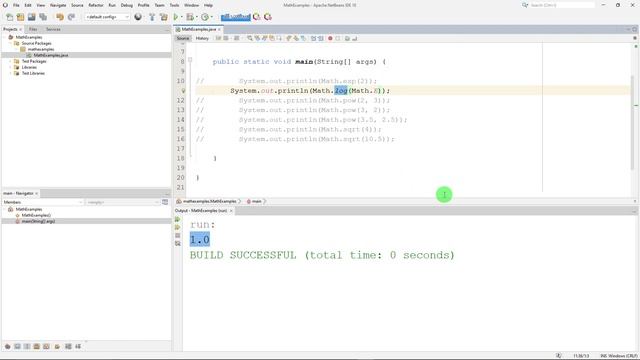
Task: Open the Tools menu
Action: click(174, 5)
